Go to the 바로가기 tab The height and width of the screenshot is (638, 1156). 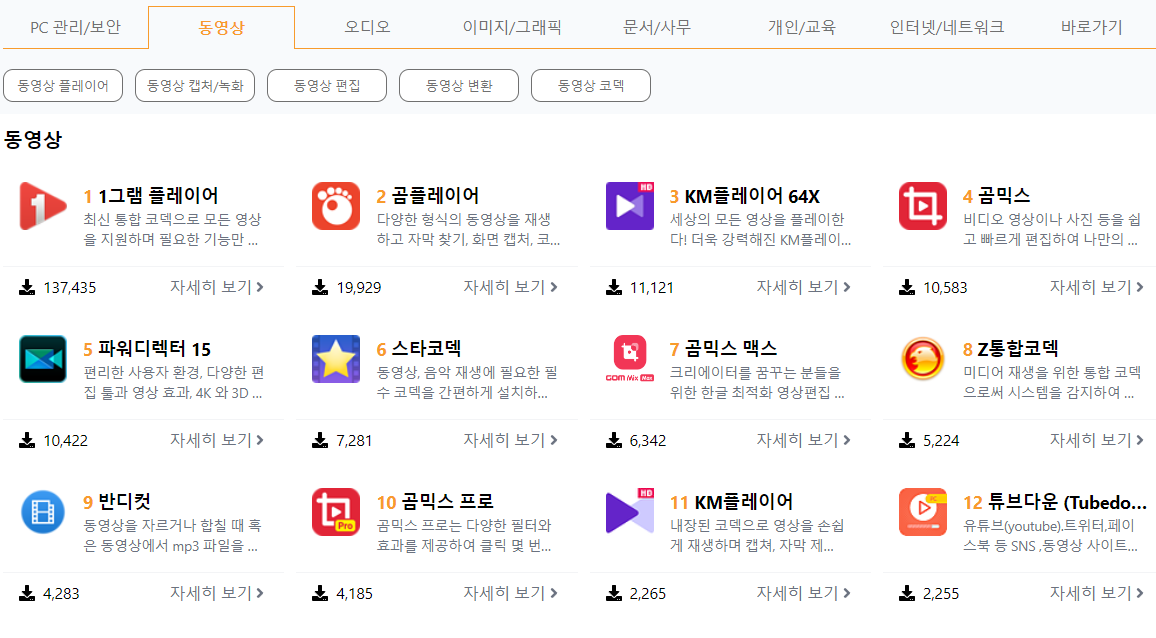pyautogui.click(x=1091, y=27)
